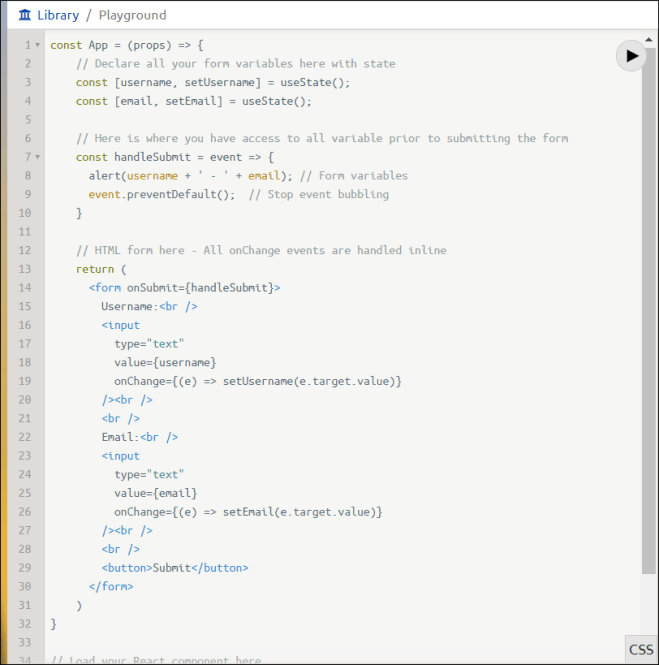Switch to the CSS tab
This screenshot has height=665, width=659.
pyautogui.click(x=641, y=650)
